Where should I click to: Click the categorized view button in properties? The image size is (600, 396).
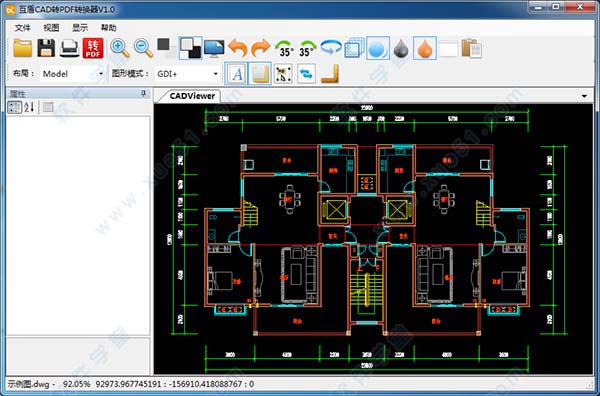tap(15, 108)
